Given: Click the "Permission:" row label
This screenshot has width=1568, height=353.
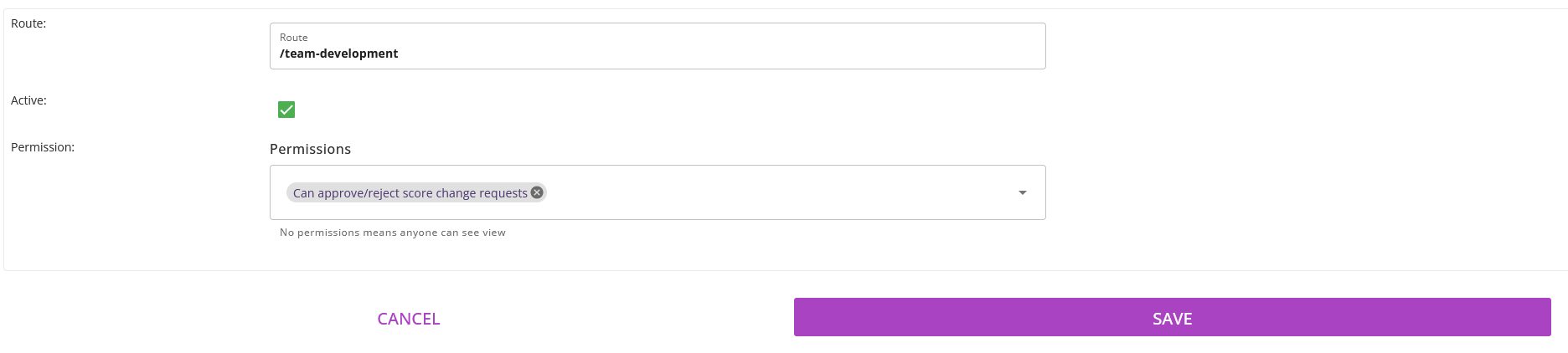Looking at the screenshot, I should (x=43, y=147).
